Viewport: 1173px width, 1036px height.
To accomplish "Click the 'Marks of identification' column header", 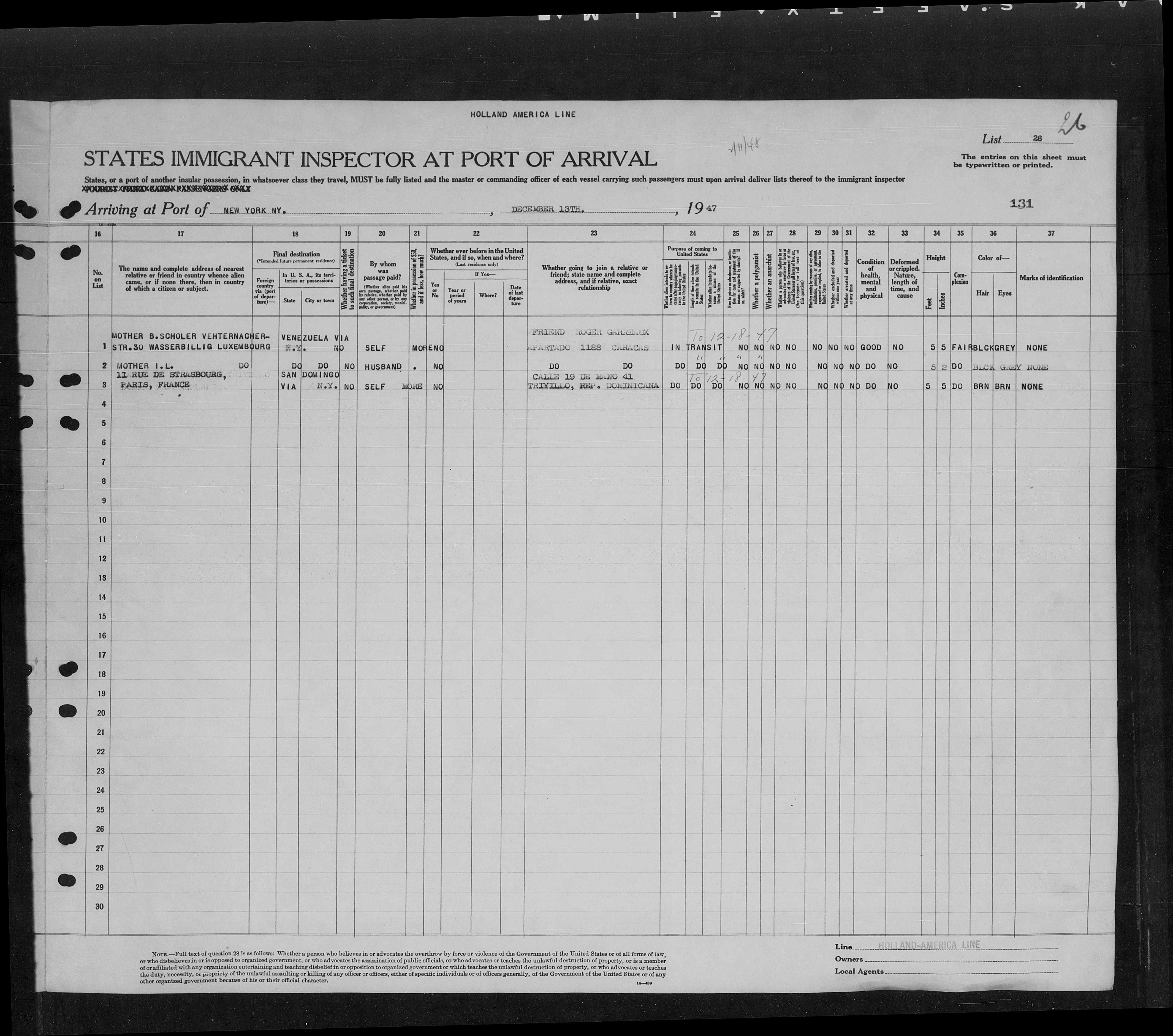I will pos(1051,278).
